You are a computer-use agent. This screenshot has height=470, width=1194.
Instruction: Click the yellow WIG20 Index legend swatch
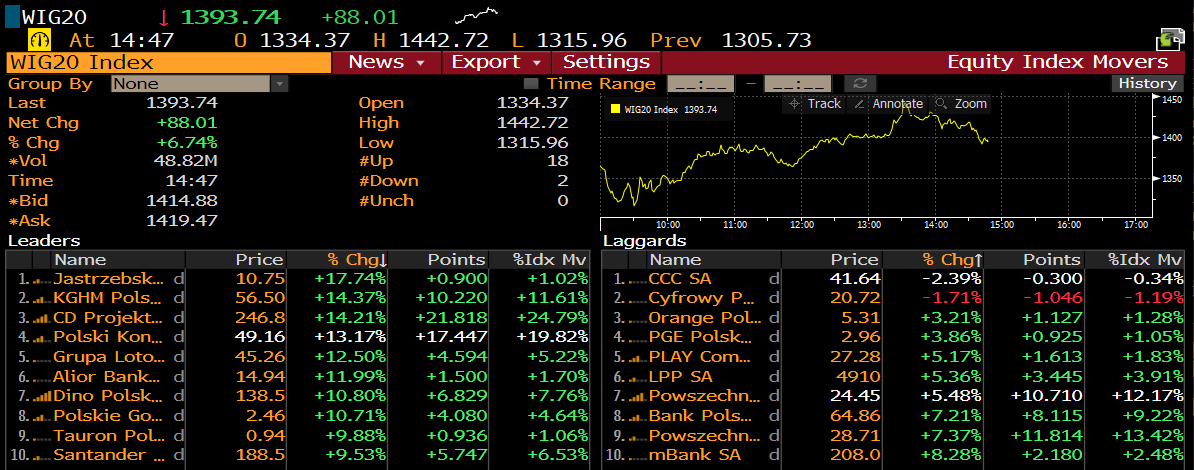pos(615,110)
